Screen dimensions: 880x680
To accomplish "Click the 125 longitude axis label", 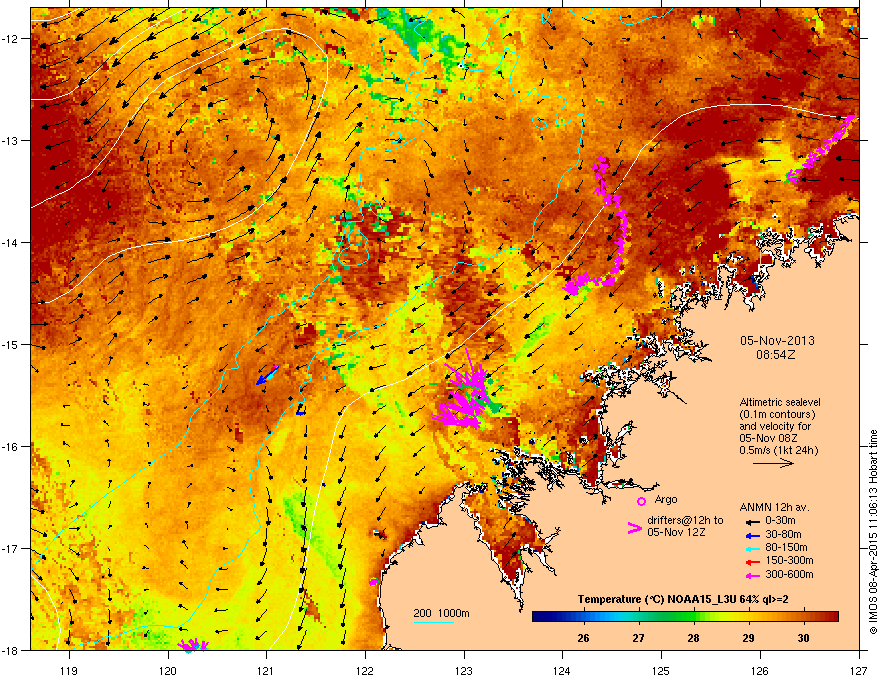I will click(x=661, y=670).
